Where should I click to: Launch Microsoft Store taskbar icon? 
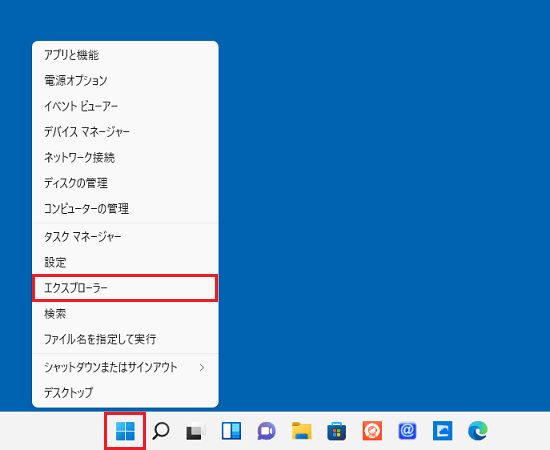[337, 431]
